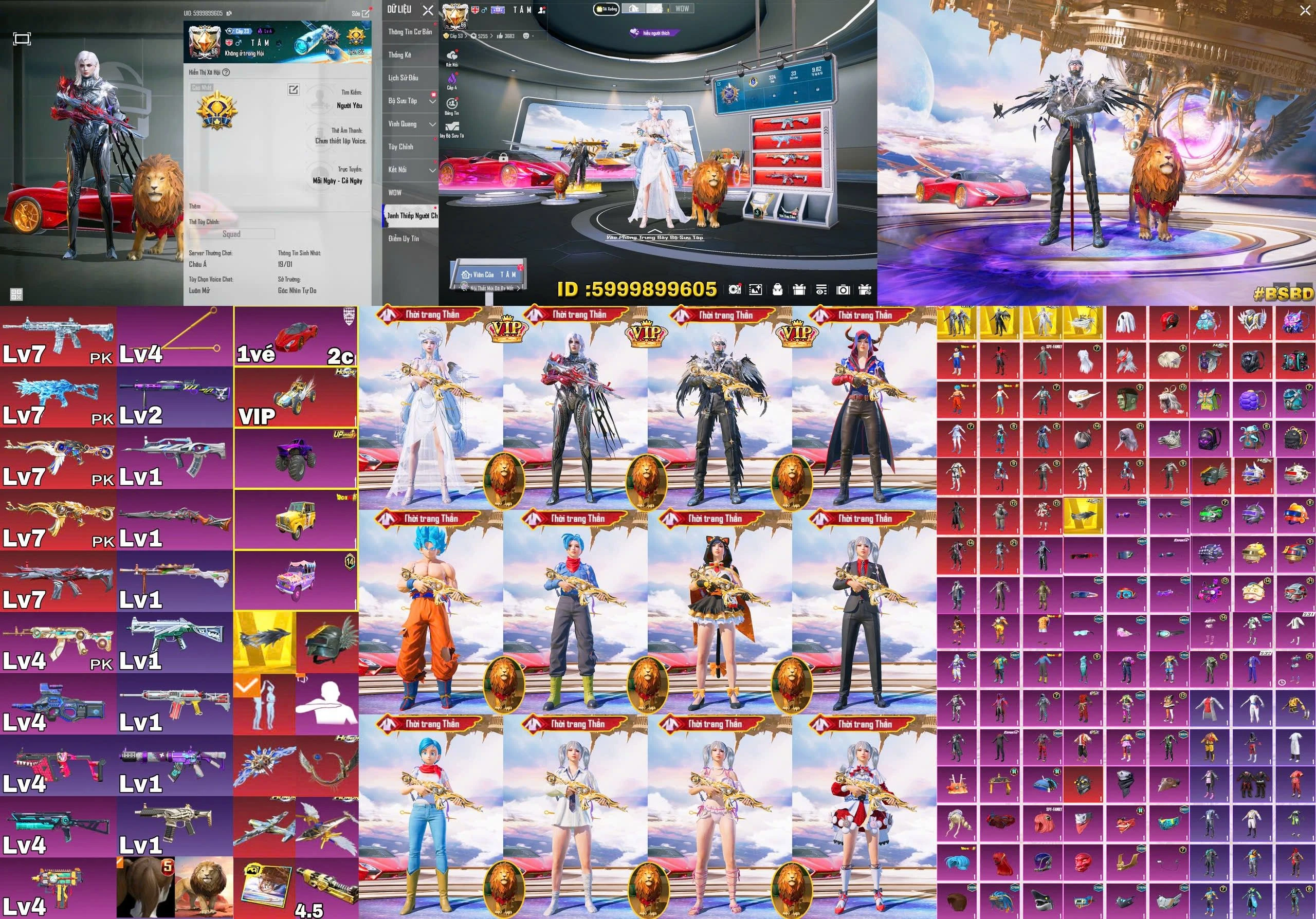Expand the Vinh Quang menu chevron
The height and width of the screenshot is (919, 1316).
[x=432, y=124]
